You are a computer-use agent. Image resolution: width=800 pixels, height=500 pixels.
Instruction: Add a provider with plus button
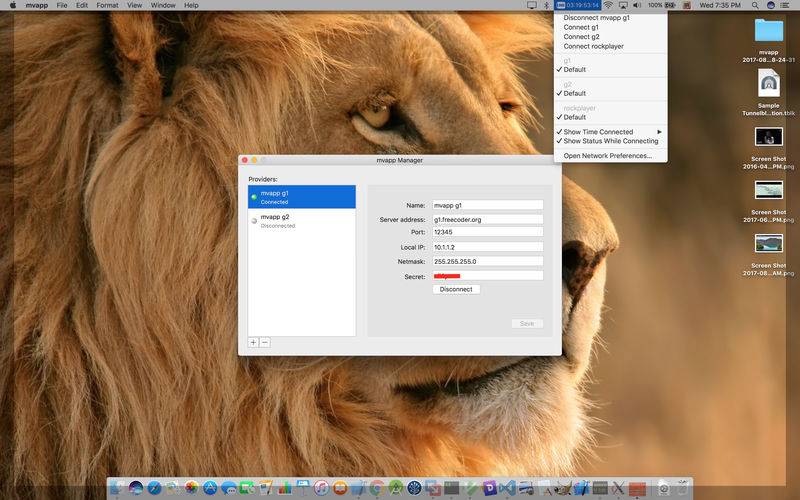[x=254, y=342]
